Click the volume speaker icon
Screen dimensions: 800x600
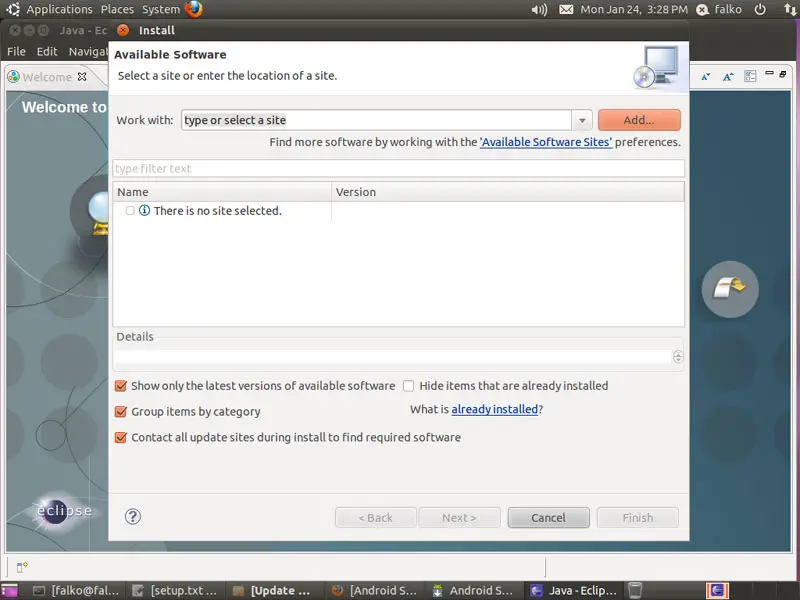pos(539,10)
